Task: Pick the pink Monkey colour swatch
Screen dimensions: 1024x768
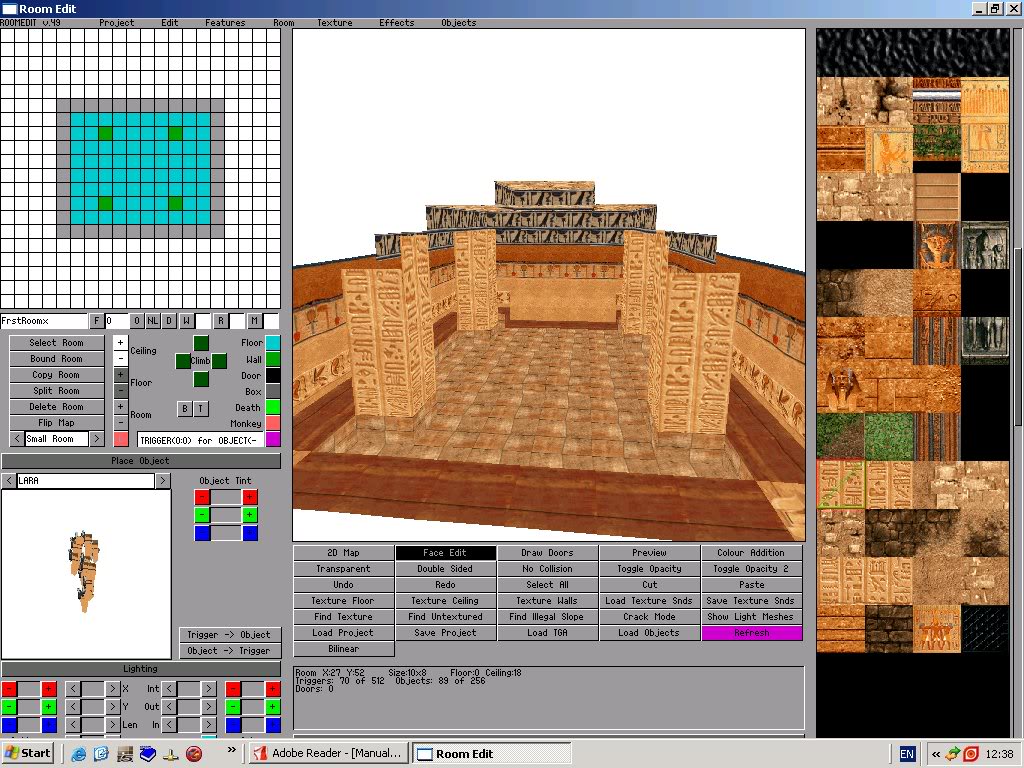Action: pyautogui.click(x=273, y=423)
